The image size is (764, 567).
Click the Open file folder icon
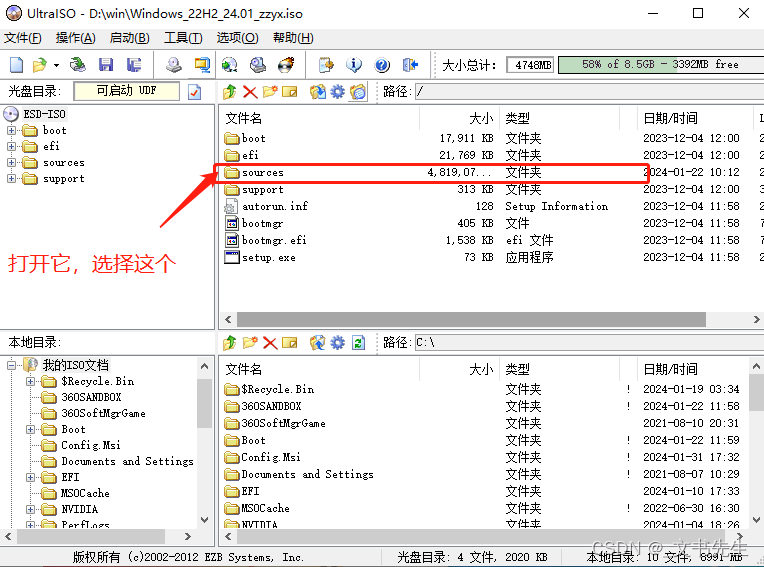click(39, 64)
